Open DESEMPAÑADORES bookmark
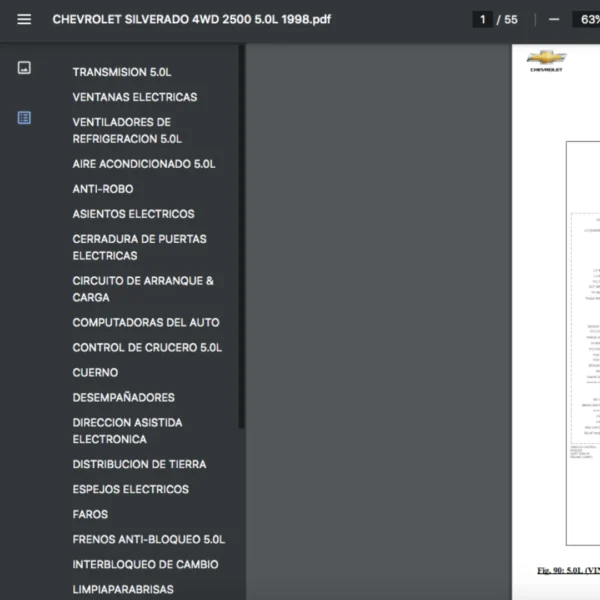Image resolution: width=600 pixels, height=600 pixels. (x=124, y=398)
